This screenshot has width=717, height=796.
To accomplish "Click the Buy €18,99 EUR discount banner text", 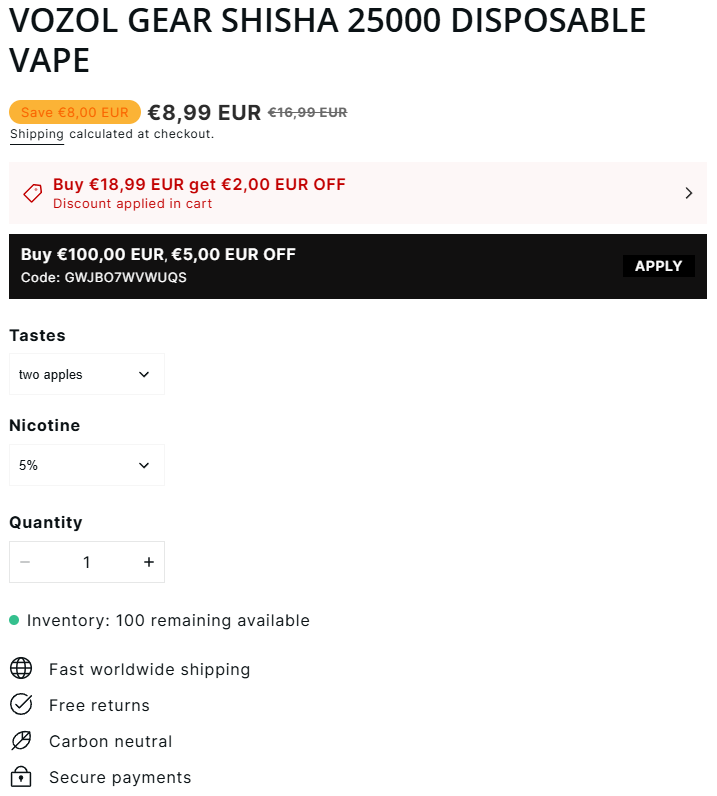I will click(199, 184).
